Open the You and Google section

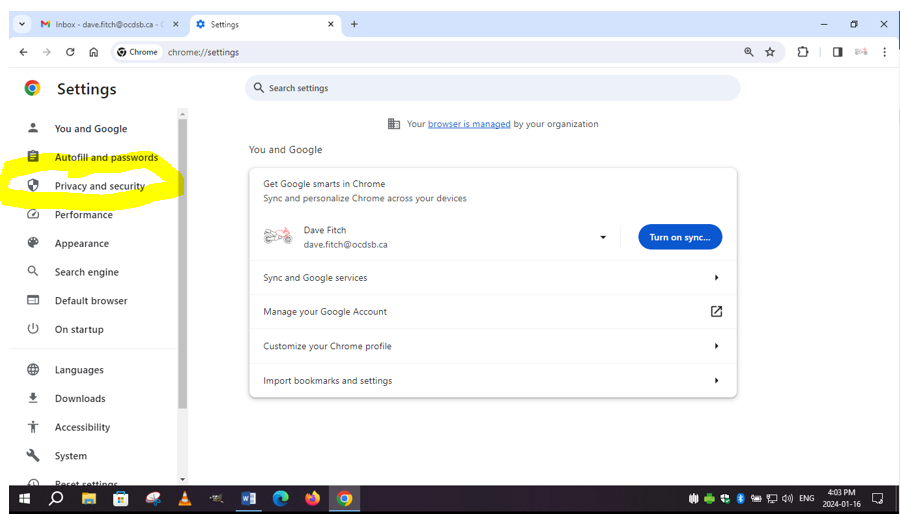tap(91, 128)
